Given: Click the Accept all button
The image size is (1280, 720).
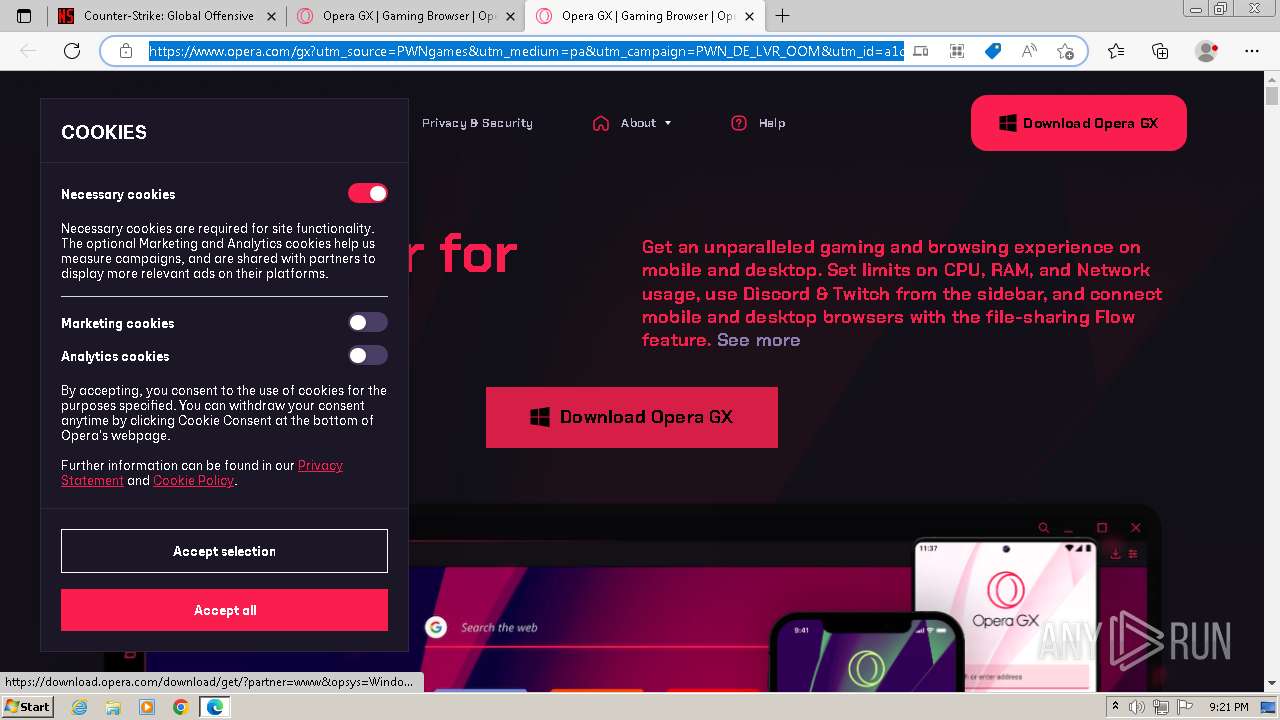Looking at the screenshot, I should [224, 610].
